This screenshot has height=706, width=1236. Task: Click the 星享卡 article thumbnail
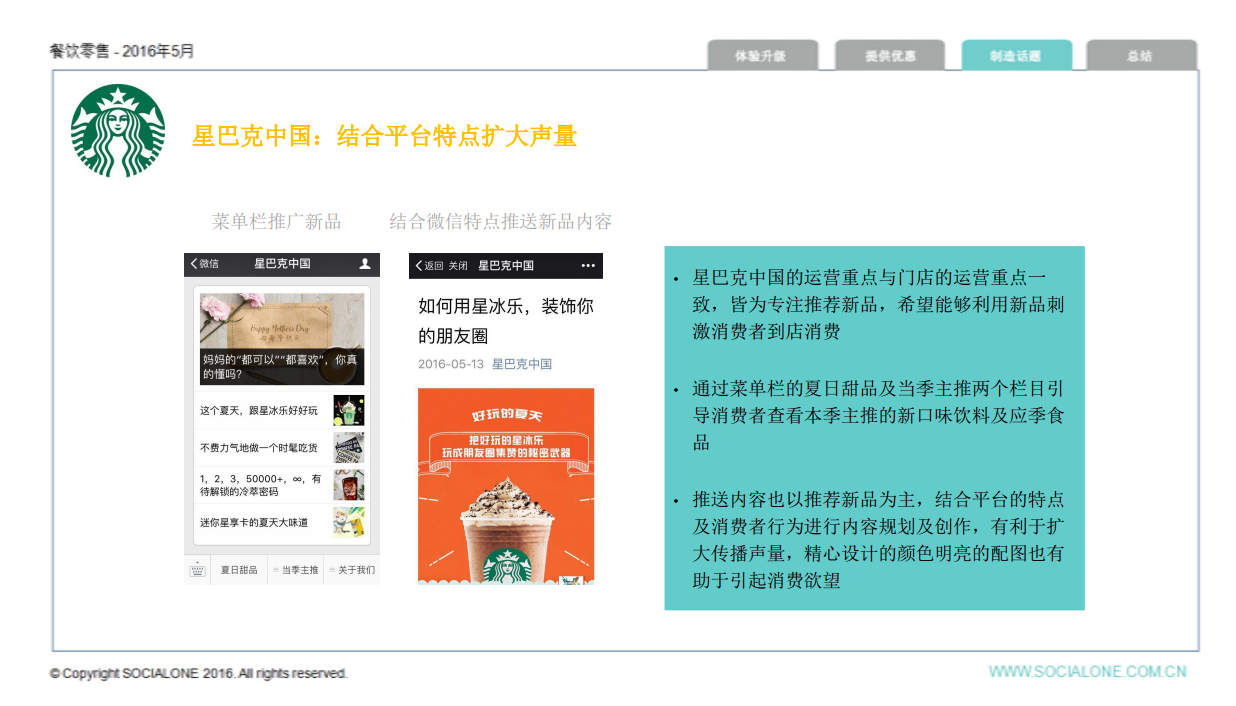[349, 522]
